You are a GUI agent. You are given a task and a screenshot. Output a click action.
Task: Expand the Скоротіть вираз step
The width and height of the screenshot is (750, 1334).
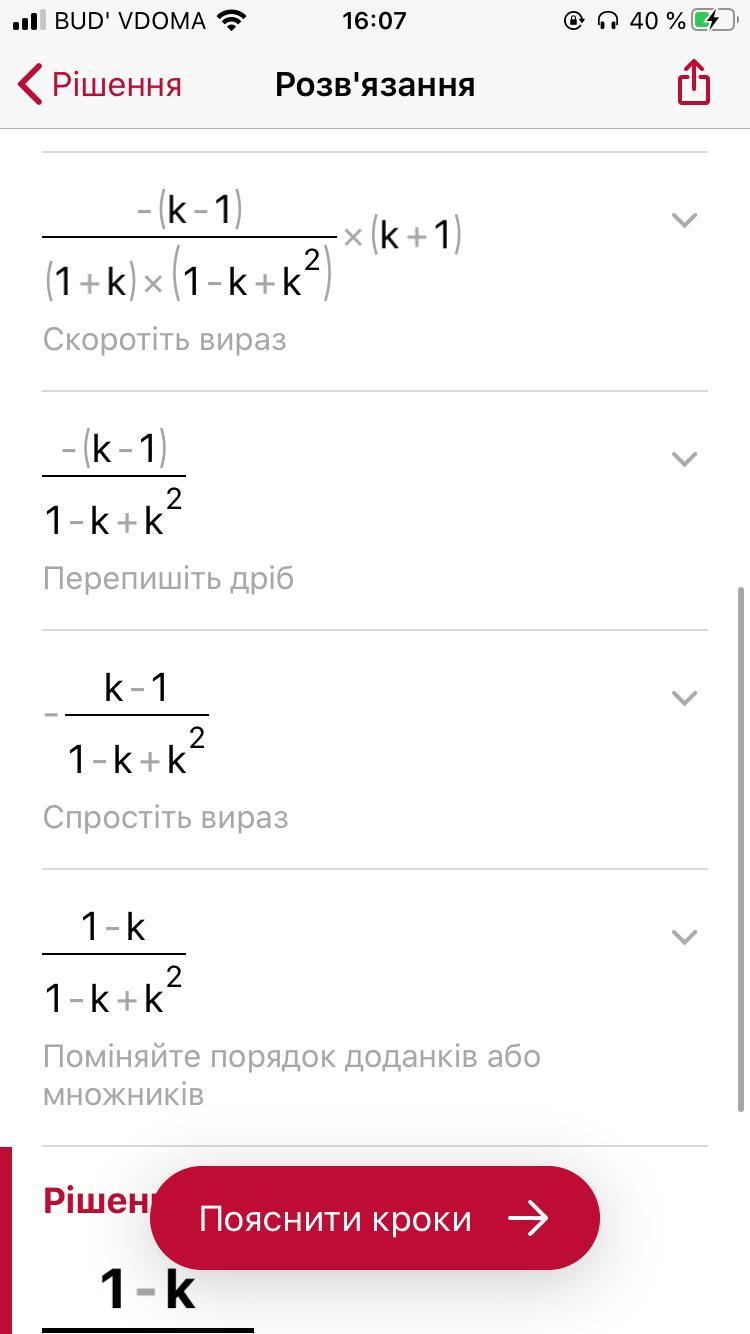(684, 220)
